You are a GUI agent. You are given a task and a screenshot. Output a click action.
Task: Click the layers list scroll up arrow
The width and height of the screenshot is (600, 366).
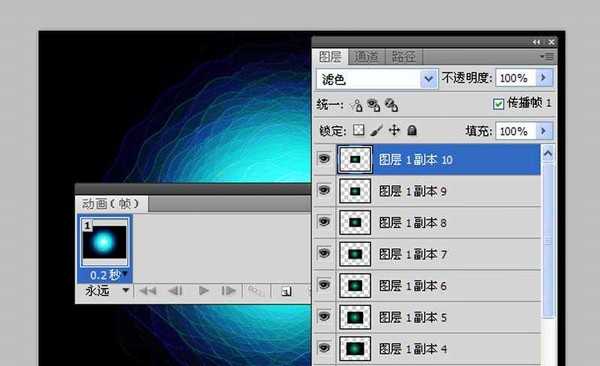(x=548, y=154)
